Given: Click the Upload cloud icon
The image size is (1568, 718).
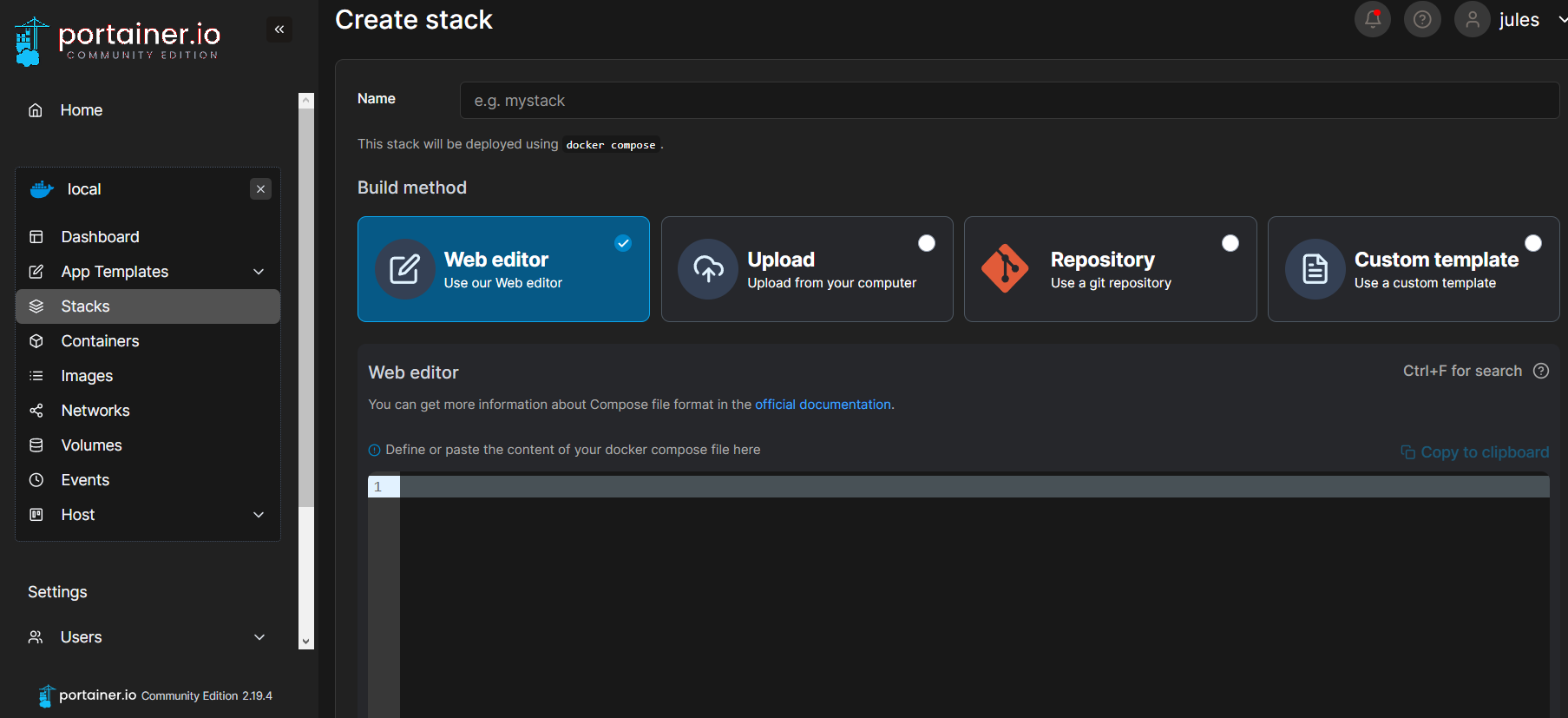Looking at the screenshot, I should [x=708, y=269].
